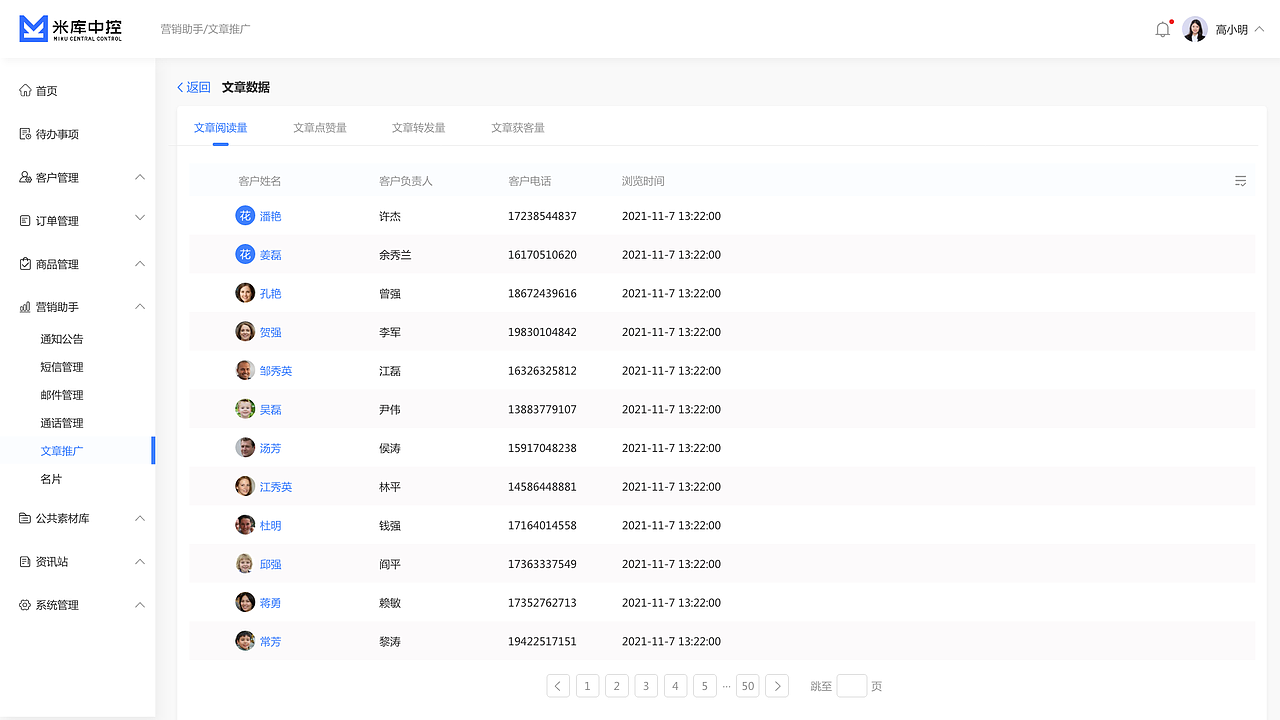Switch to the 文章转发量 tab
The height and width of the screenshot is (720, 1280).
point(419,128)
